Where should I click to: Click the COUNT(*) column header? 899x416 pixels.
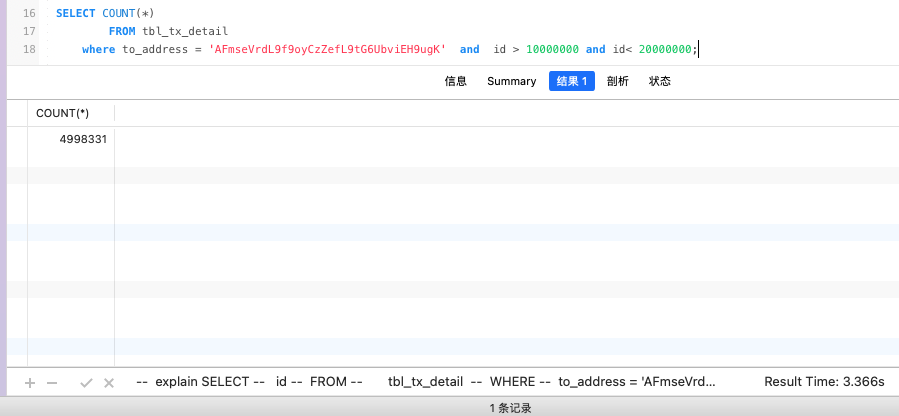(x=63, y=113)
